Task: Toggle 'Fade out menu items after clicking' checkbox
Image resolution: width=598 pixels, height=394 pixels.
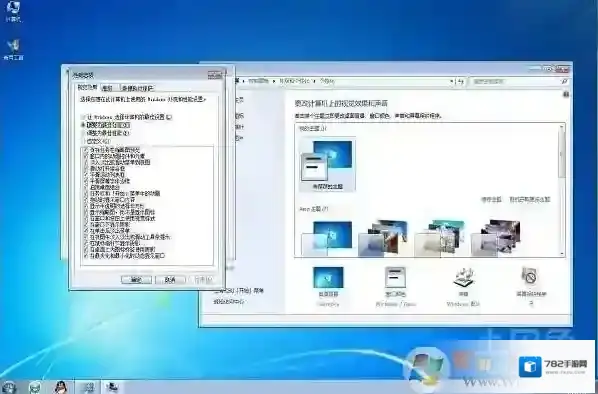Action: point(86,231)
